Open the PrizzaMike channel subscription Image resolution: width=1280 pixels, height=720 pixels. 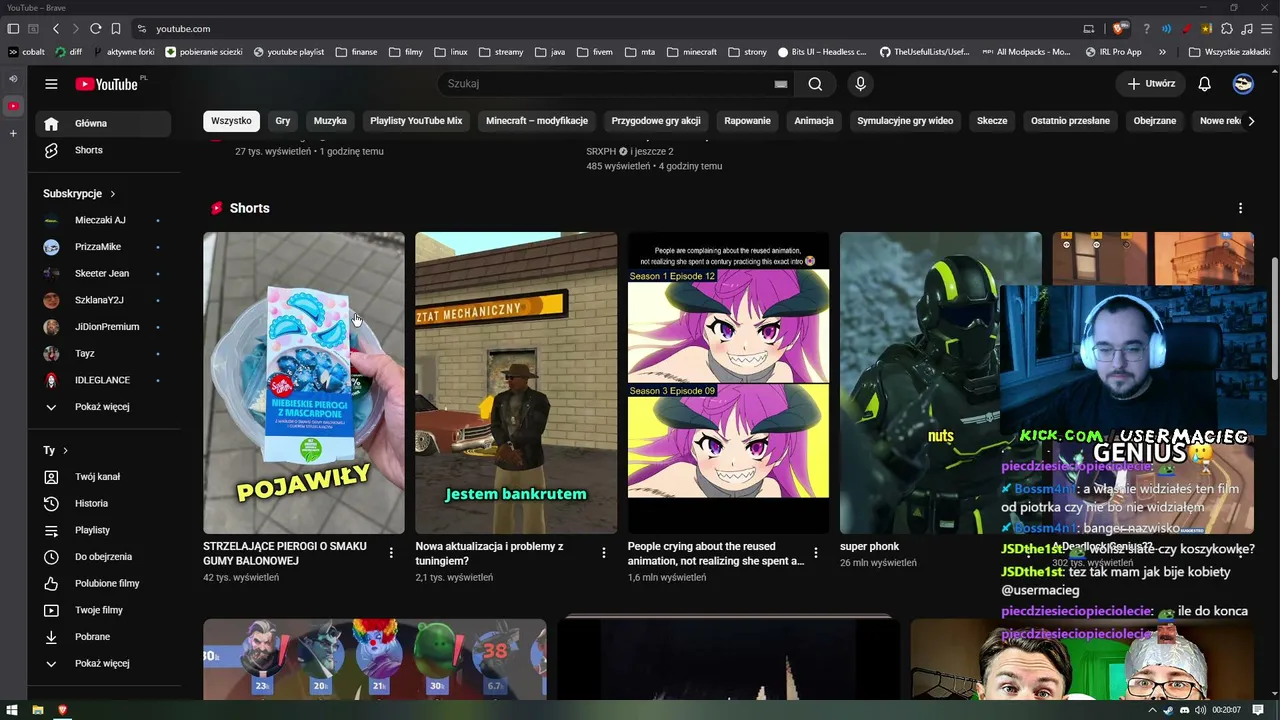tap(103, 247)
